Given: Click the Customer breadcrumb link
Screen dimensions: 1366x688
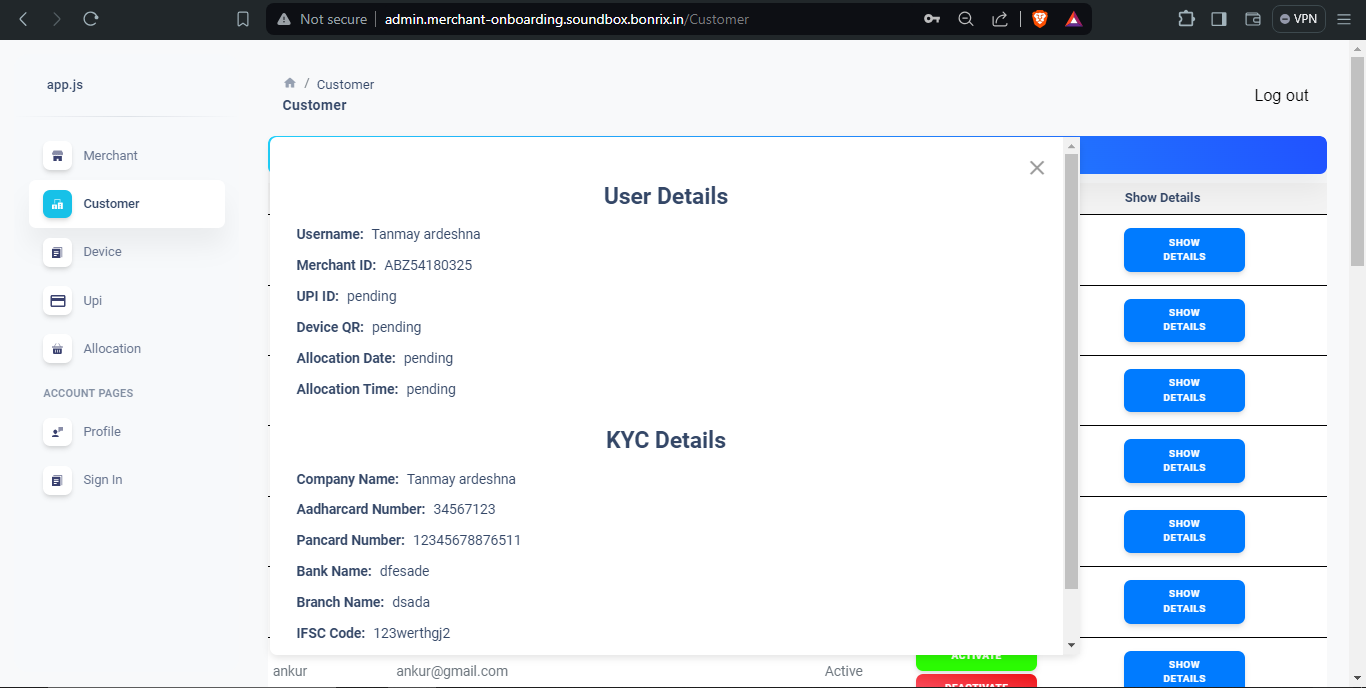Looking at the screenshot, I should [345, 84].
